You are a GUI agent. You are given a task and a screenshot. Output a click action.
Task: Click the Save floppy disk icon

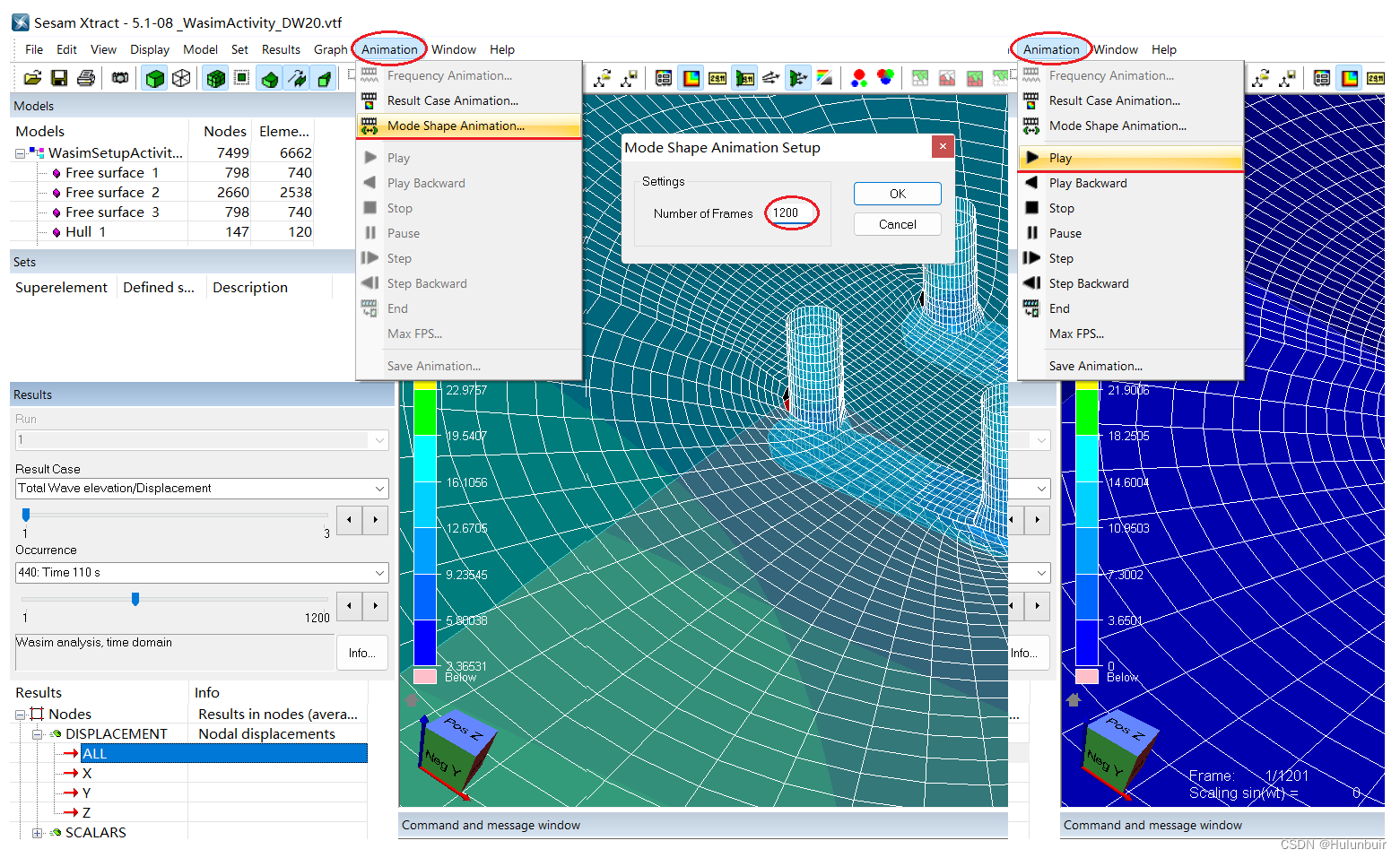point(59,78)
